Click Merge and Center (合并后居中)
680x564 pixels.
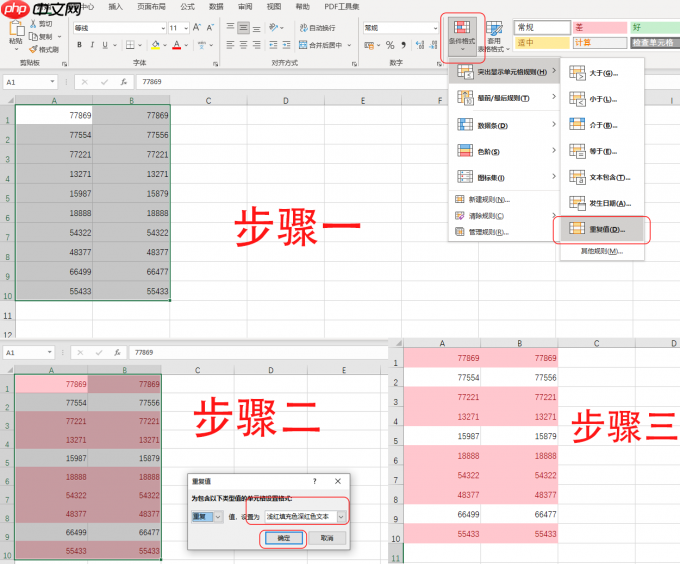point(321,45)
